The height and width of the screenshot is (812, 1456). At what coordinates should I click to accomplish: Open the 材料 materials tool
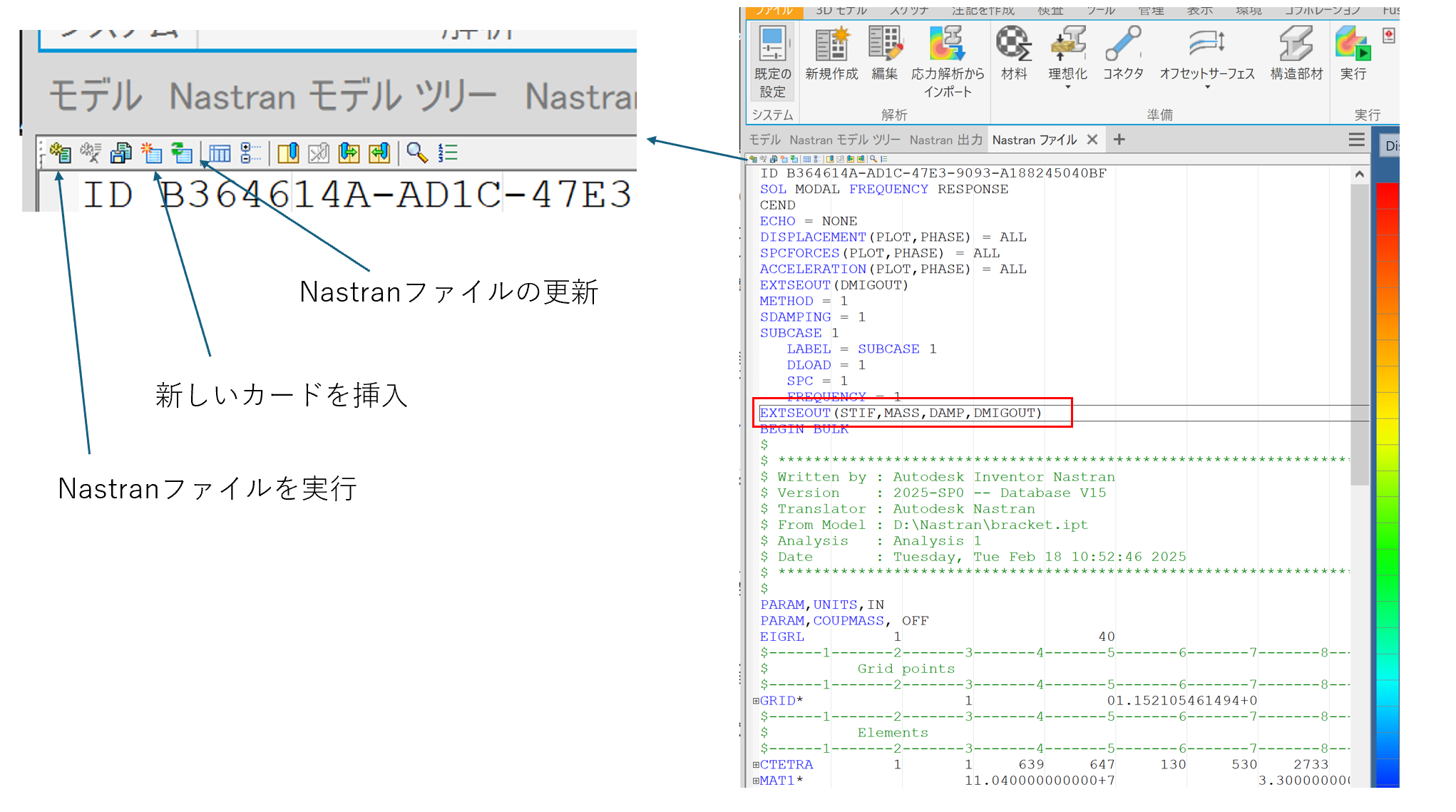1014,53
